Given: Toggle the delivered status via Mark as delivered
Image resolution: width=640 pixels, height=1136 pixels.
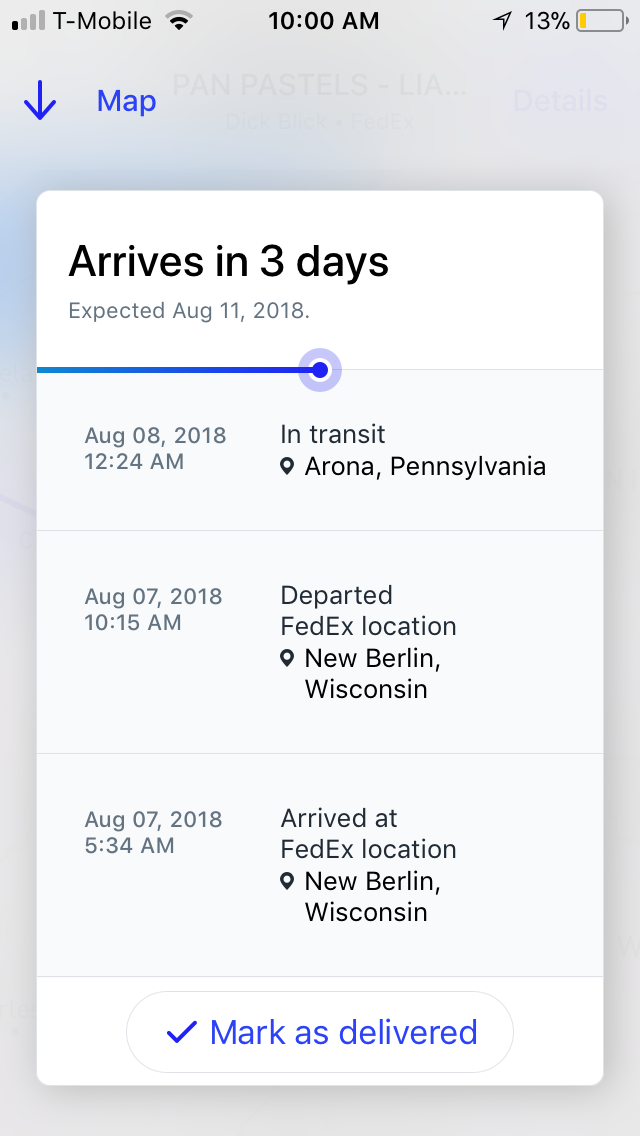Looking at the screenshot, I should pos(320,1031).
